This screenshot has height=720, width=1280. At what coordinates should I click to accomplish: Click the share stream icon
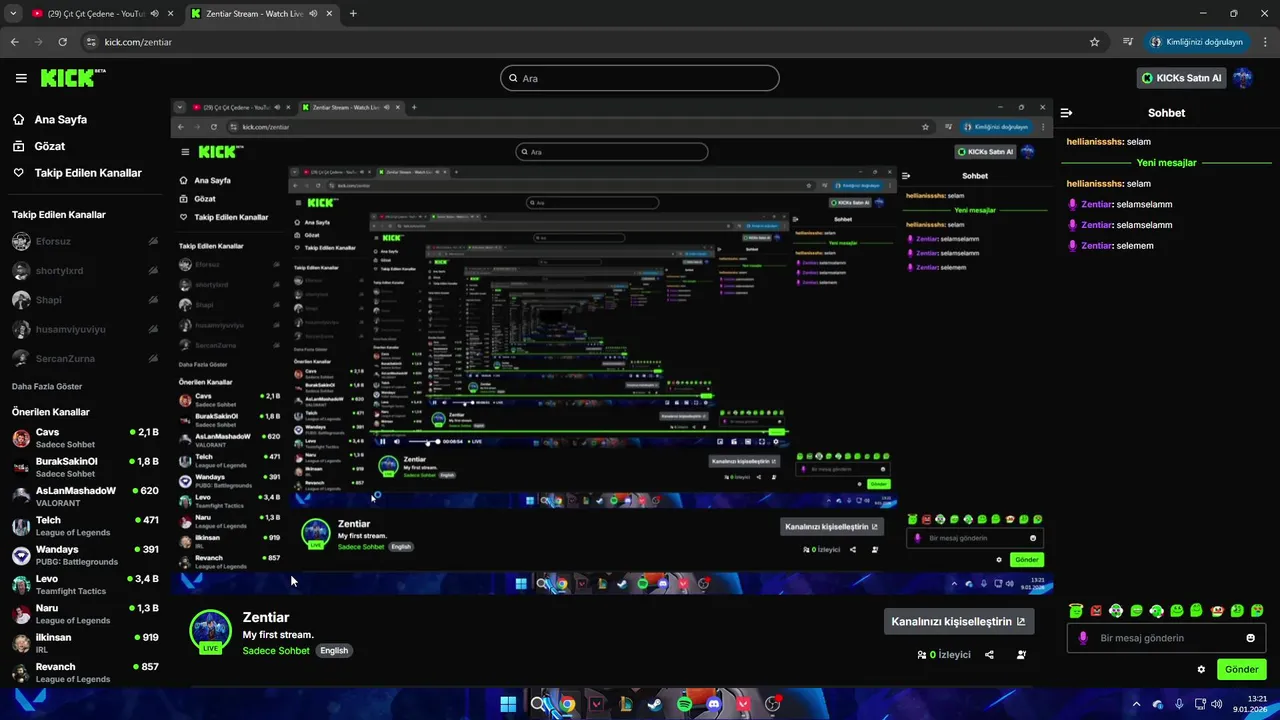(x=989, y=655)
